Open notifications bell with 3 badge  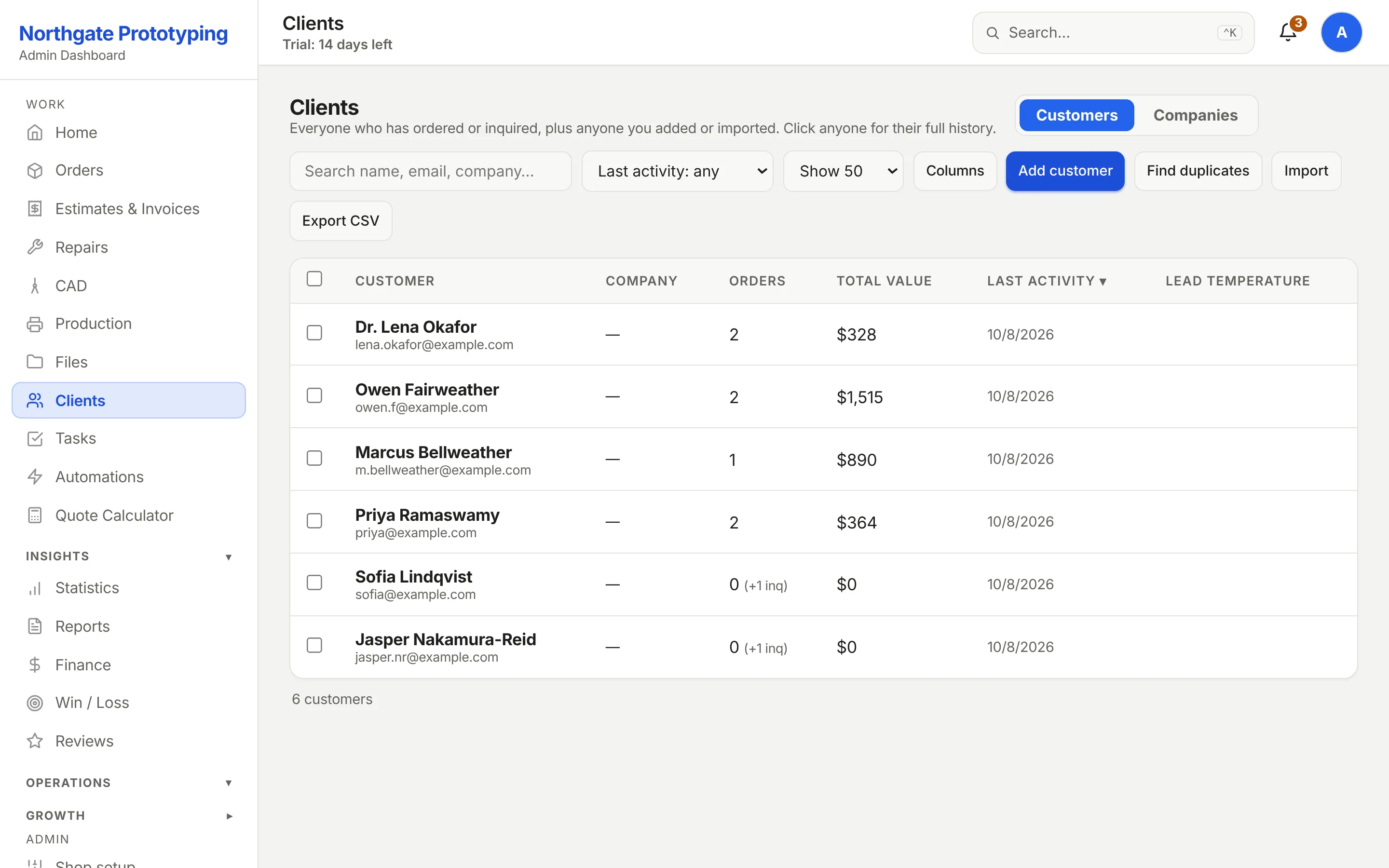pos(1289,32)
